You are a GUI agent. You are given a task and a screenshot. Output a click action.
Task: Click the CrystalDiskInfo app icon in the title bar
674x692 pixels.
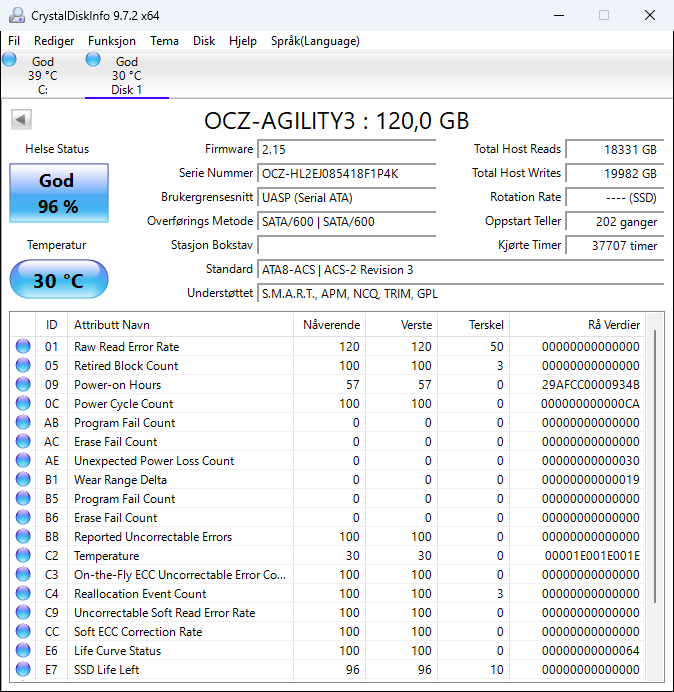pyautogui.click(x=17, y=15)
